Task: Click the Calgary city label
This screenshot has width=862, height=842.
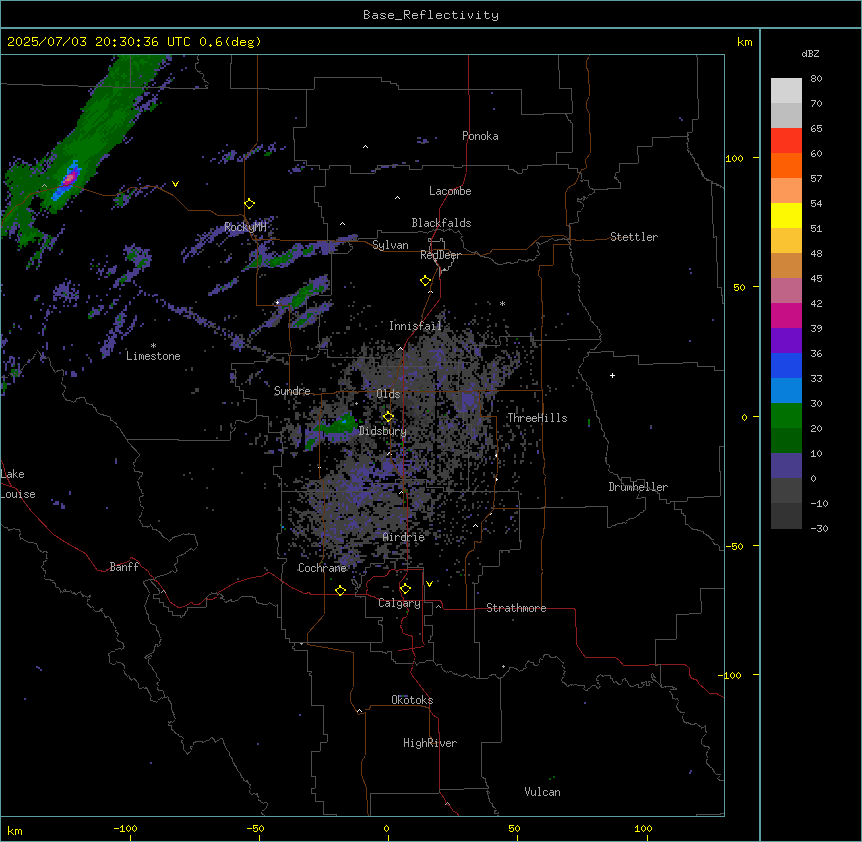Action: 399,603
